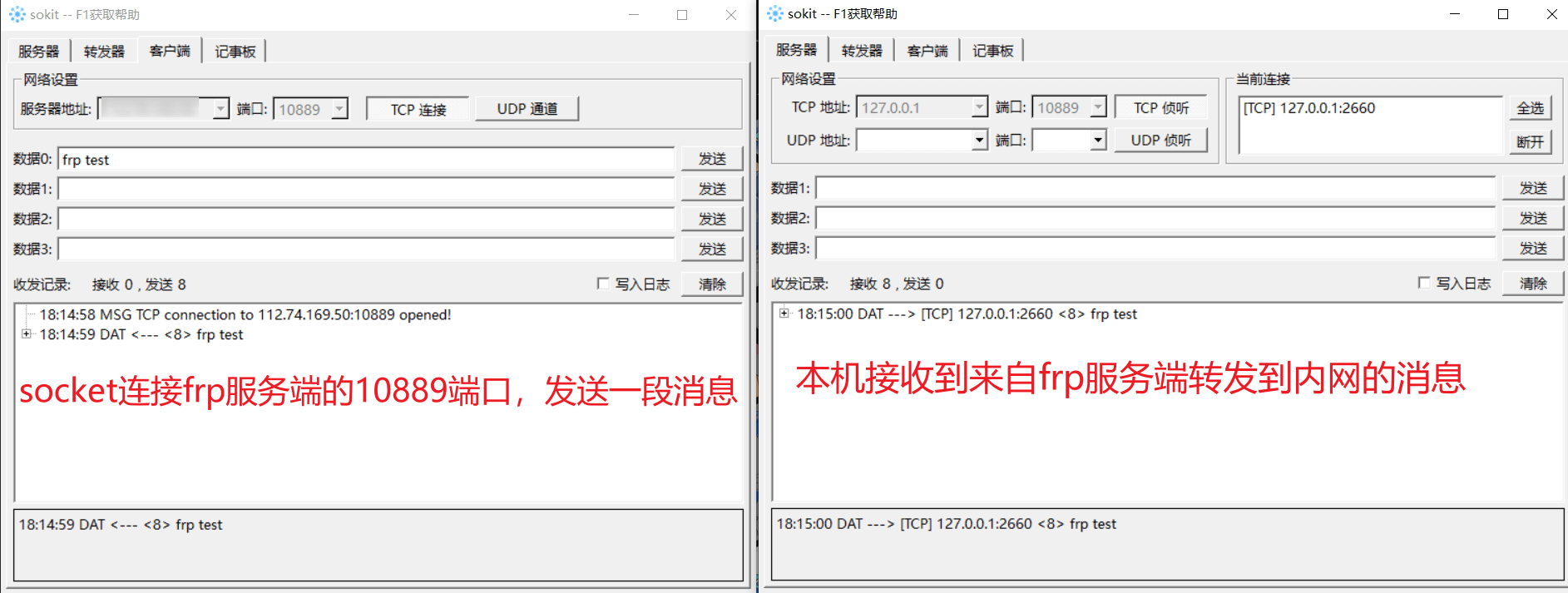1568x593 pixels.
Task: Click 数据3 input field in right window
Action: coord(1155,248)
